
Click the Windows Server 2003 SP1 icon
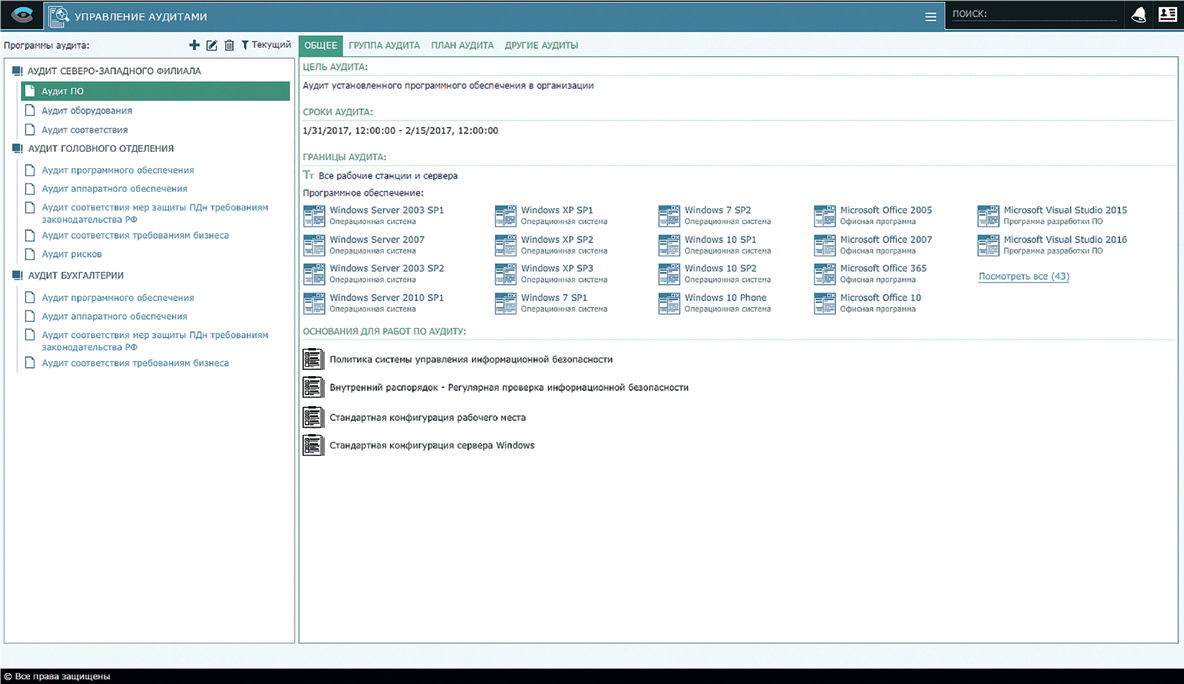coord(314,215)
